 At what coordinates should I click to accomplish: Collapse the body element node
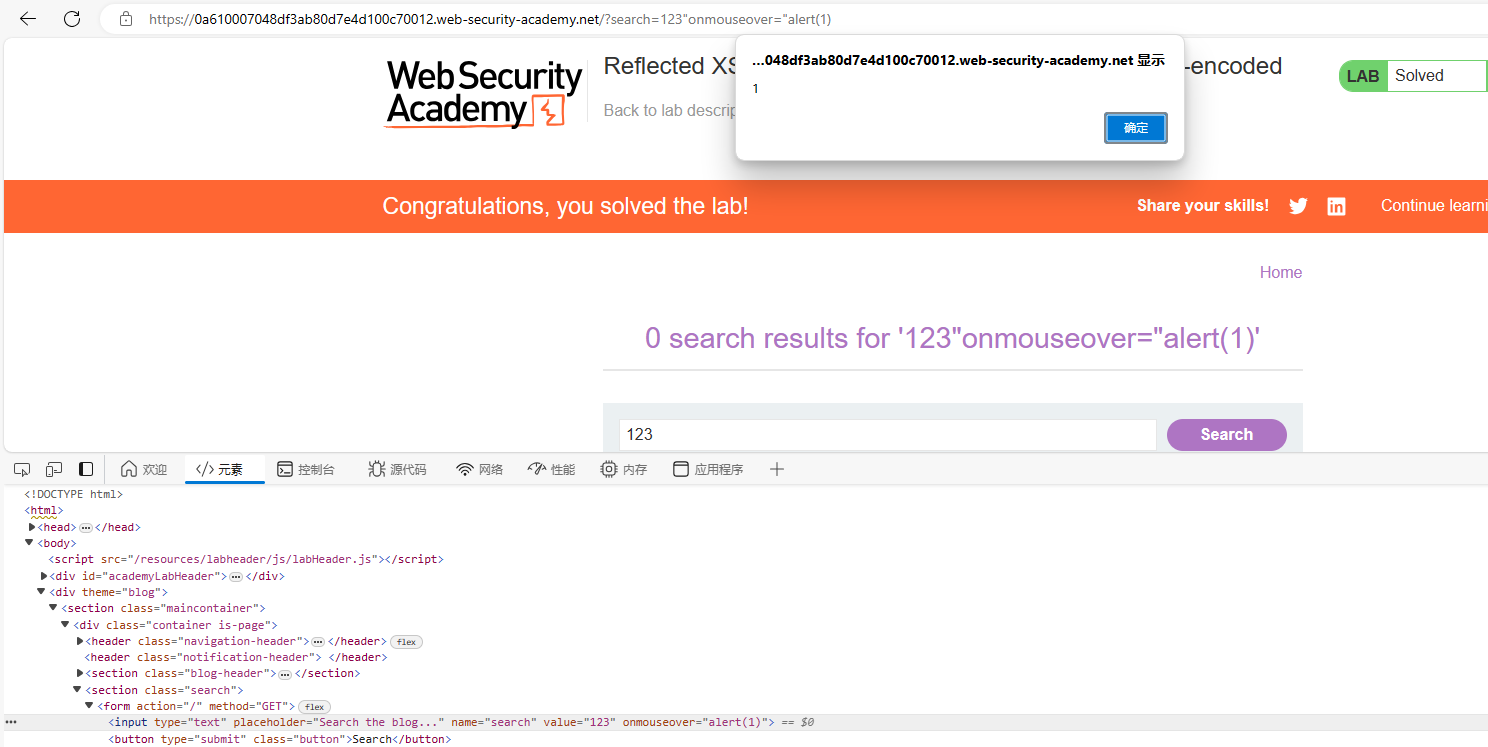pyautogui.click(x=29, y=542)
